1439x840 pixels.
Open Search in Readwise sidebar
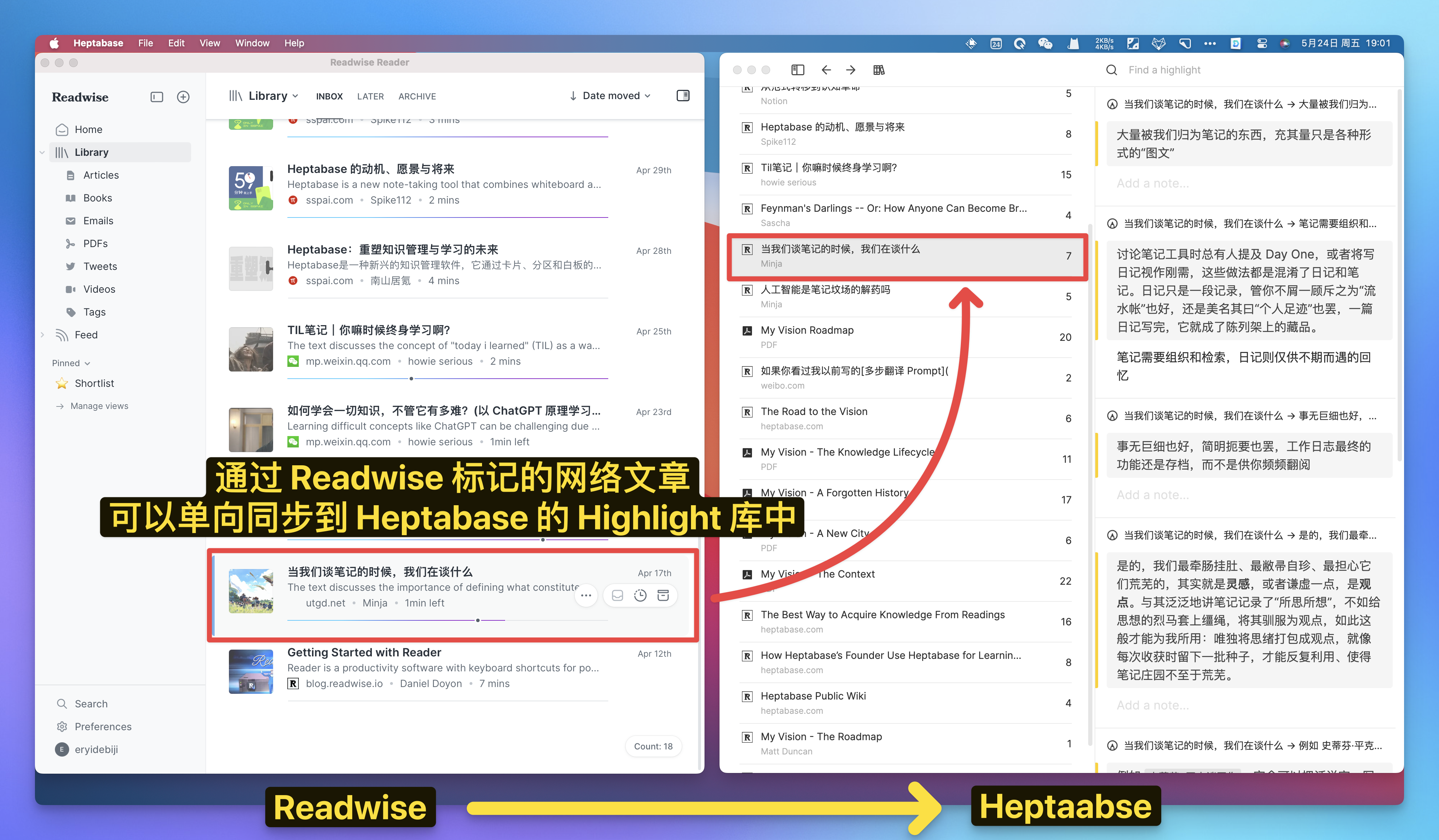pyautogui.click(x=91, y=704)
